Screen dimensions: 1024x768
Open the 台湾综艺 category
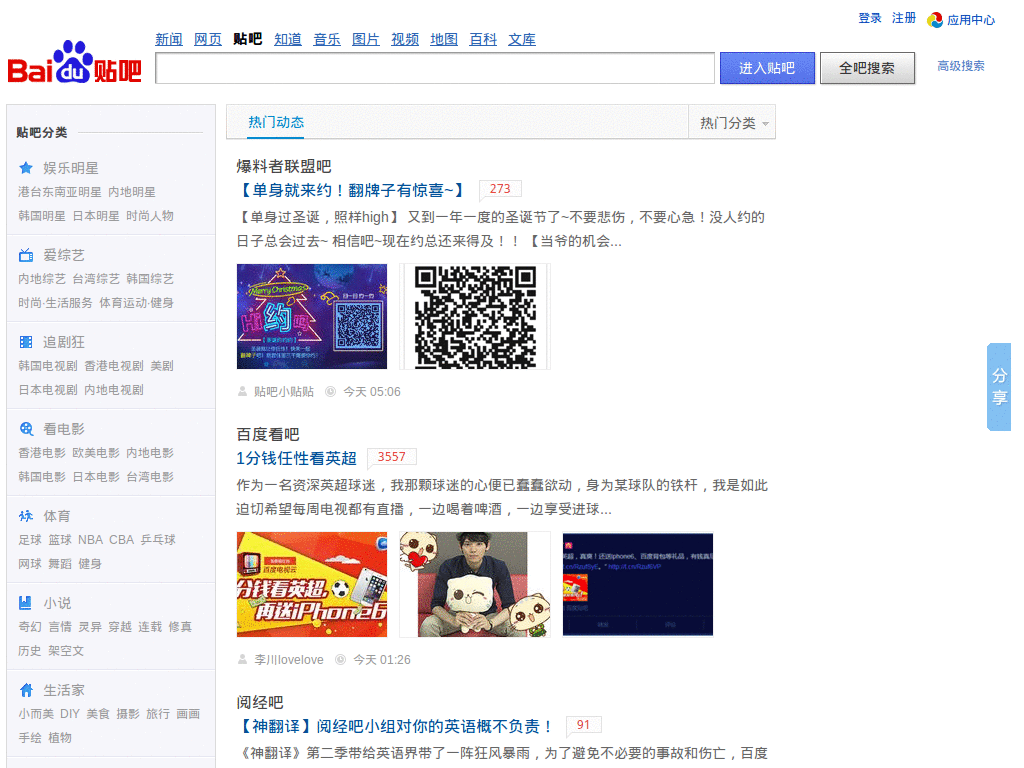(x=96, y=279)
